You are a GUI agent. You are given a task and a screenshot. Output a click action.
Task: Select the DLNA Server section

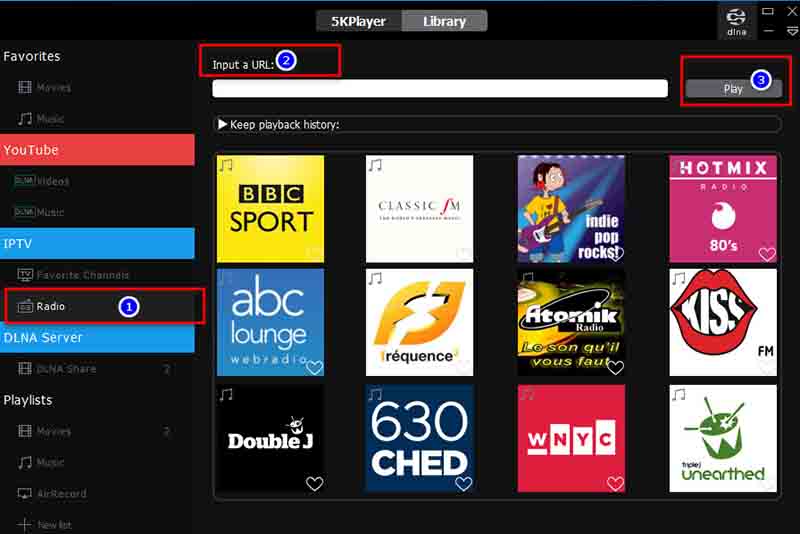pyautogui.click(x=97, y=338)
